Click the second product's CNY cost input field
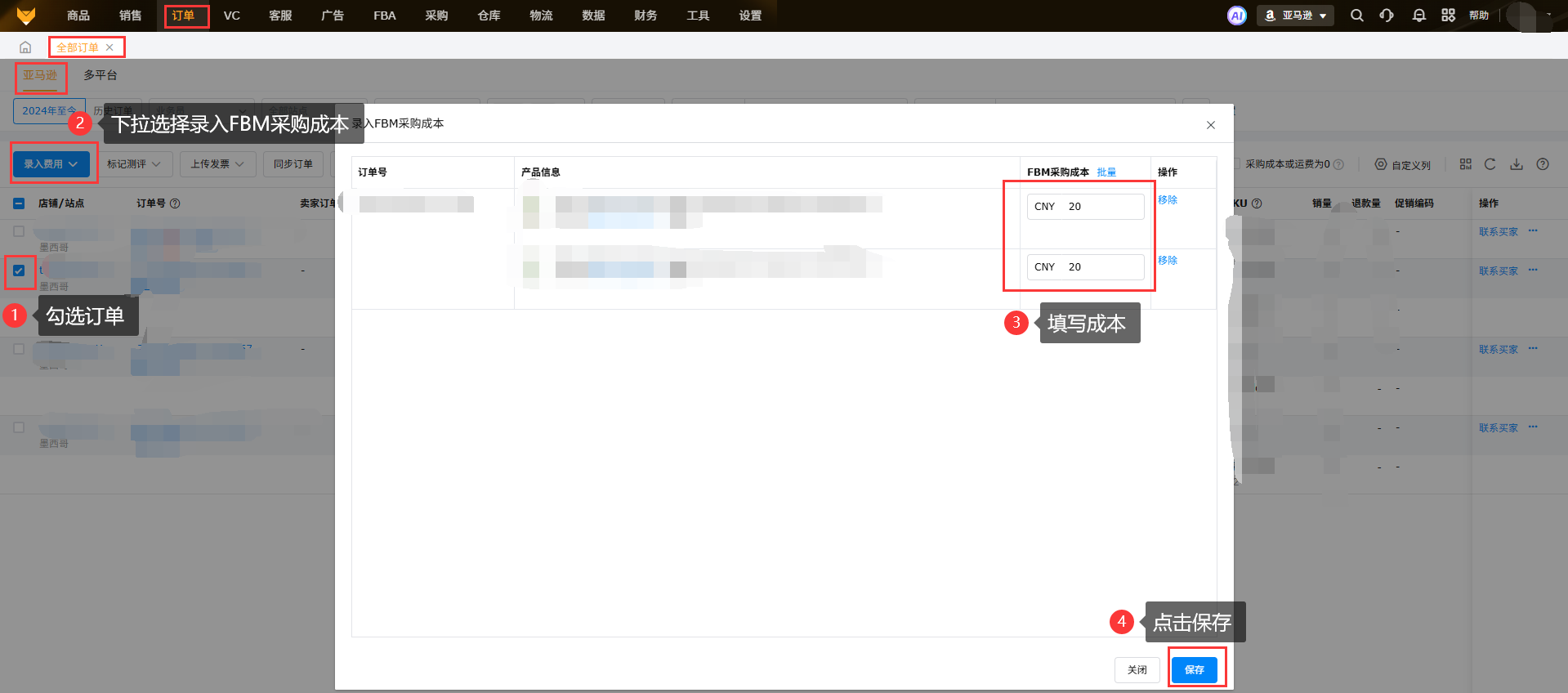1568x693 pixels. (x=1086, y=267)
